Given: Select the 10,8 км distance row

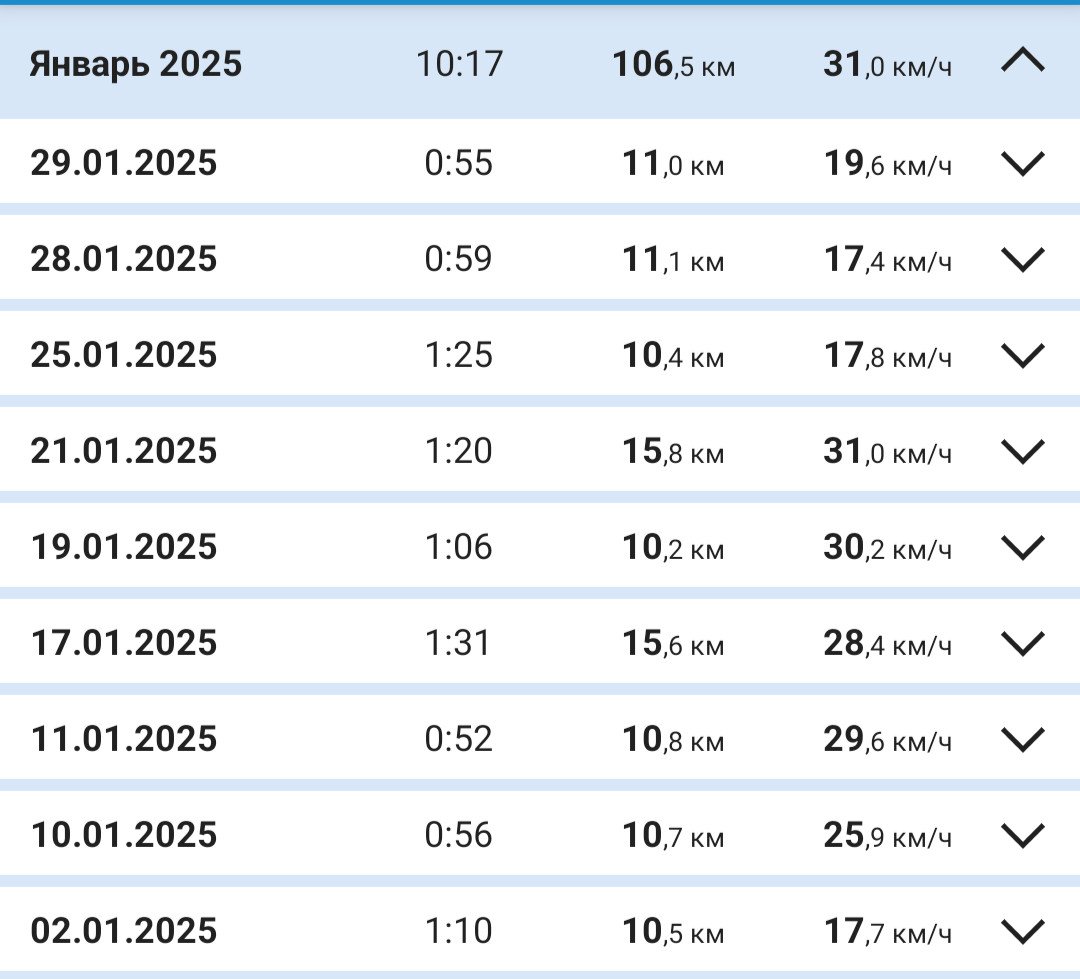Looking at the screenshot, I should [x=540, y=737].
